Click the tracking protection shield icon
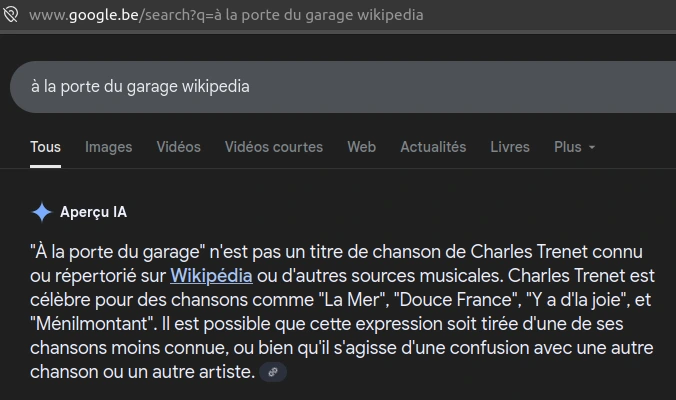The width and height of the screenshot is (676, 400). (11, 15)
